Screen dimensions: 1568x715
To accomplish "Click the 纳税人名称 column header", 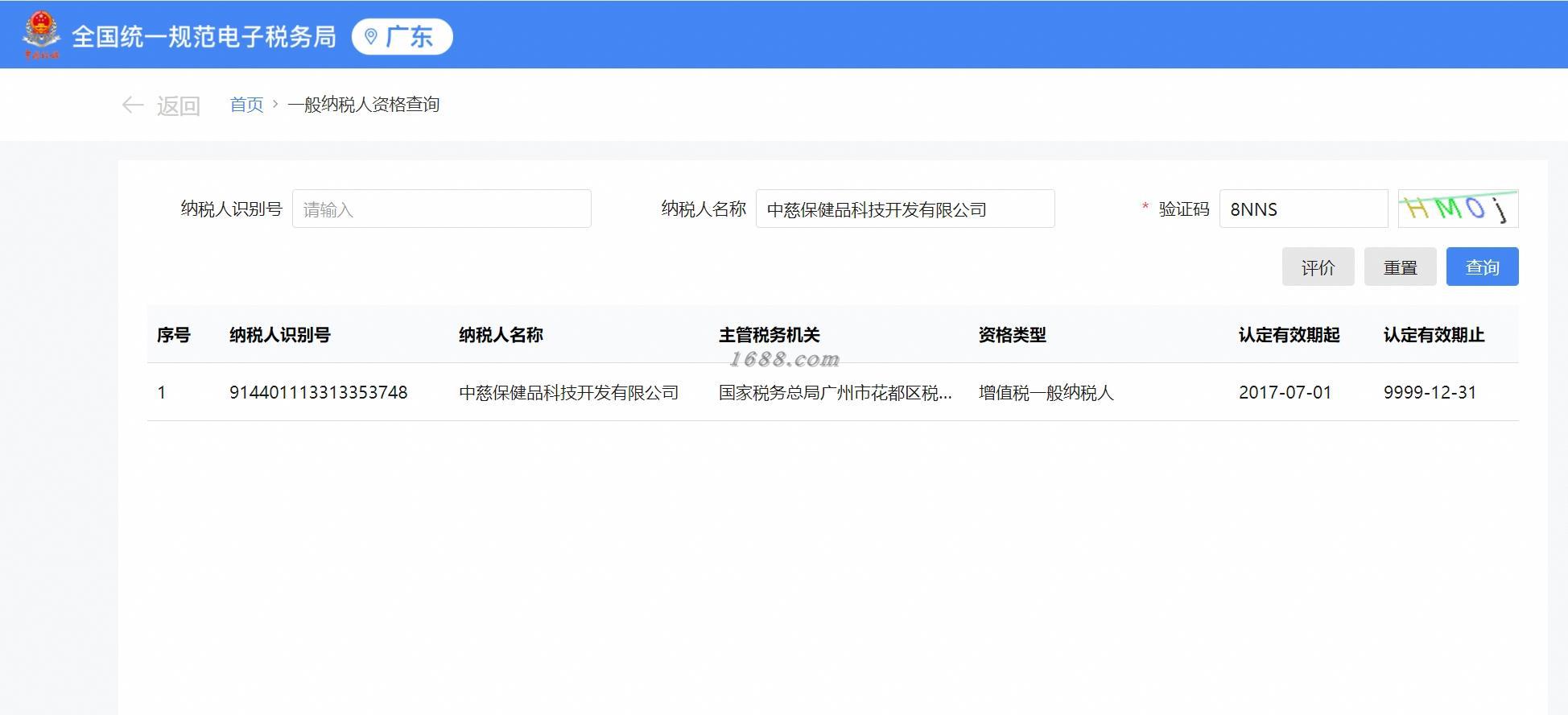I will point(501,334).
